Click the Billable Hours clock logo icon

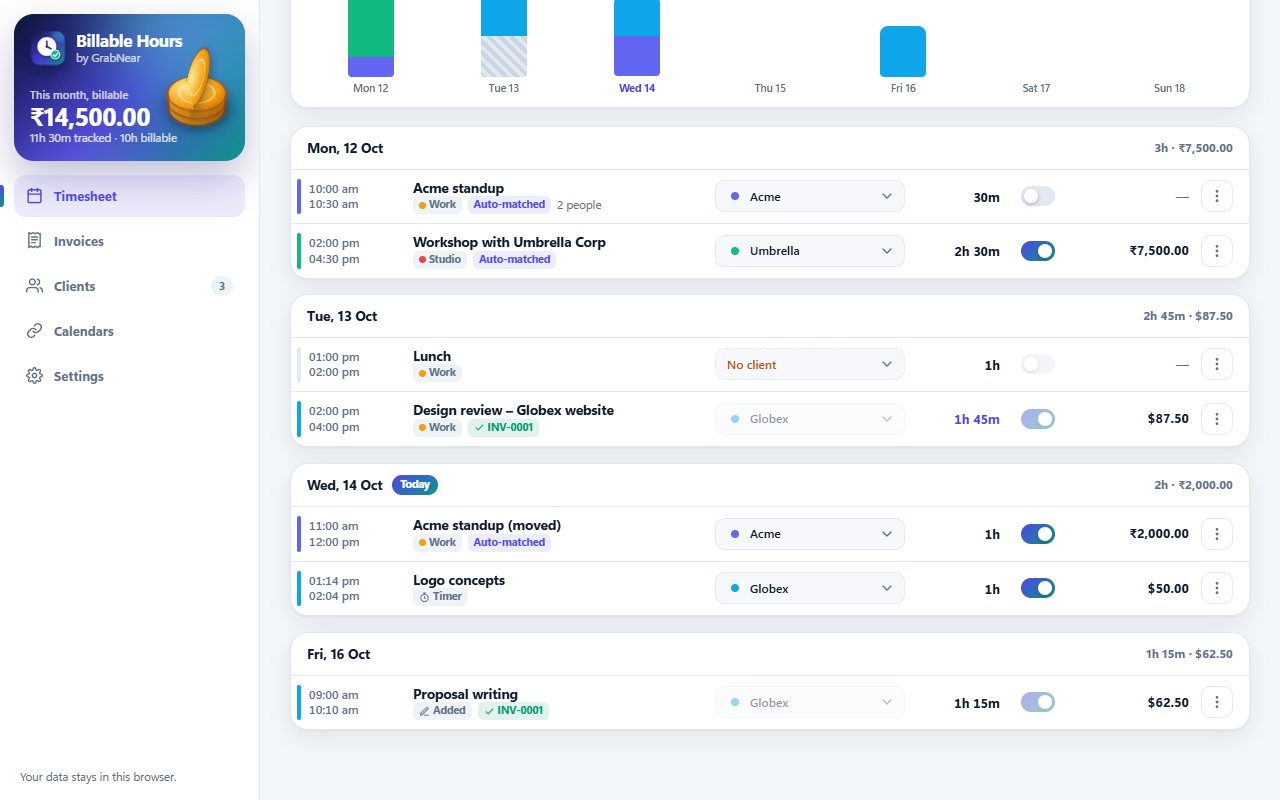pyautogui.click(x=48, y=48)
